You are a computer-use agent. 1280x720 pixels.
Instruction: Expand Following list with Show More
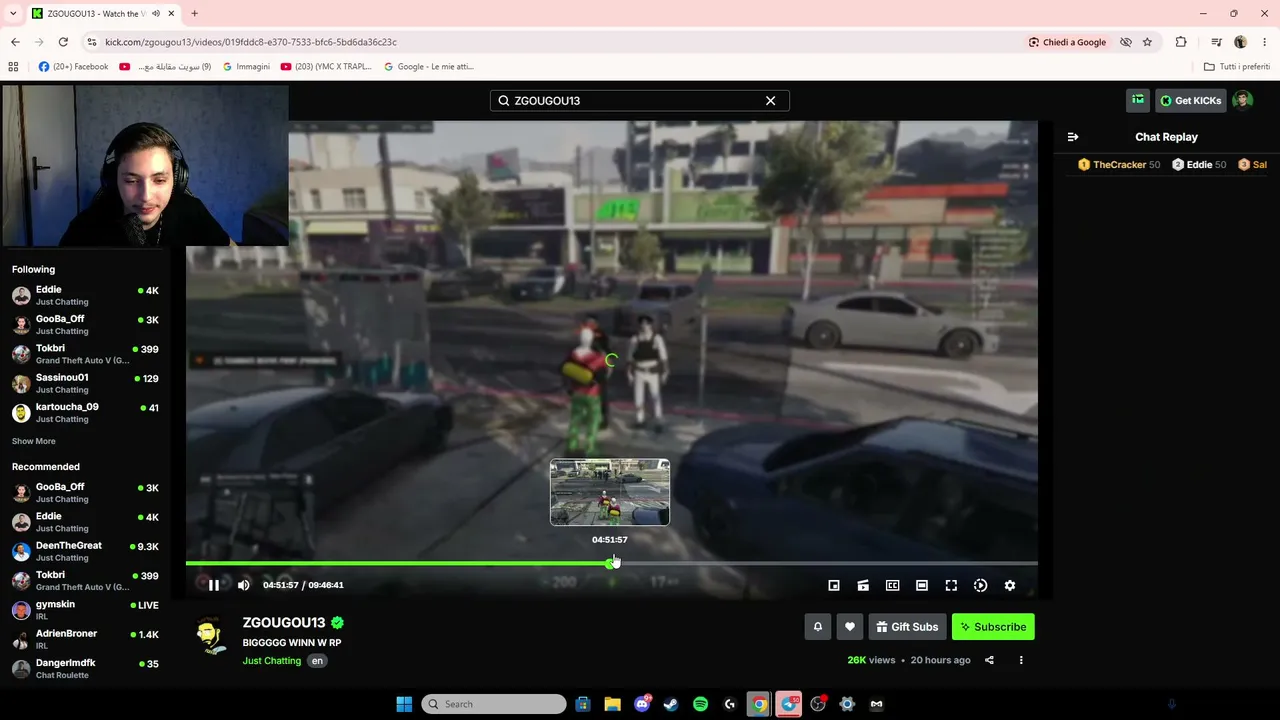point(34,441)
